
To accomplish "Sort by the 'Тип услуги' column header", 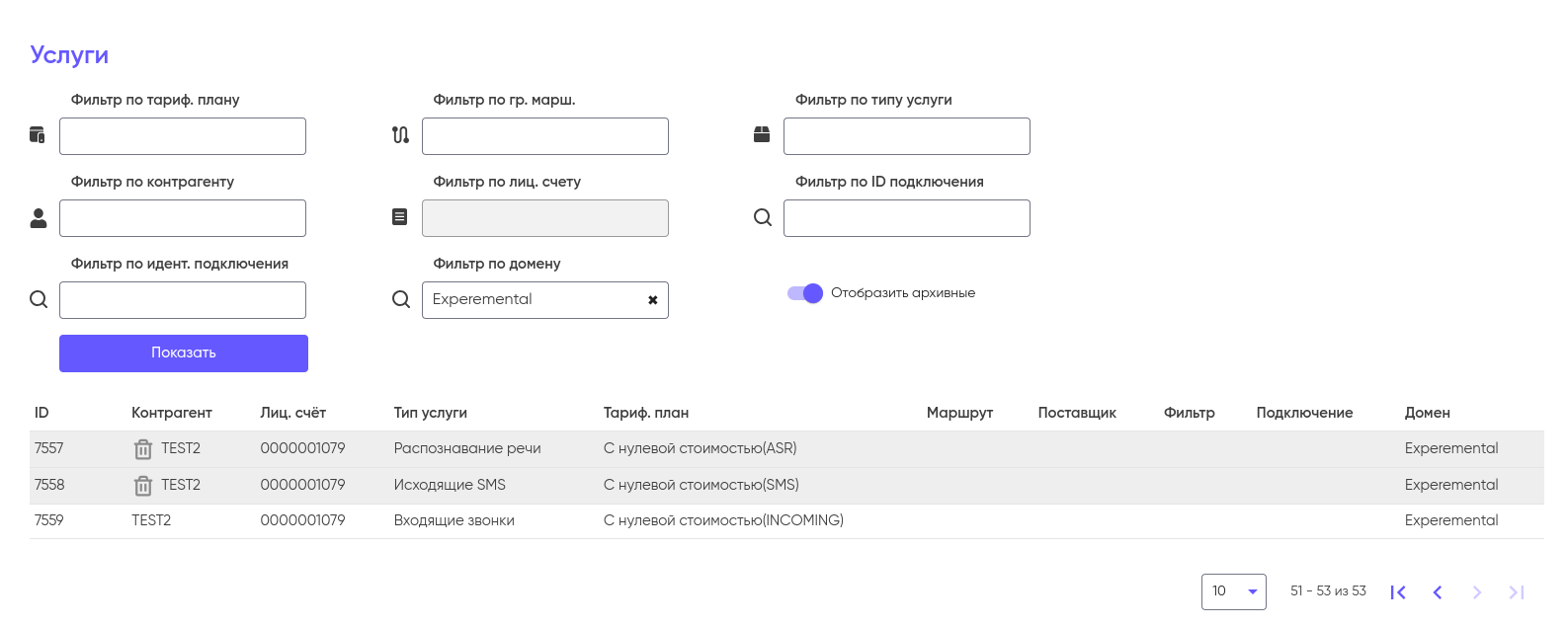I will (x=430, y=413).
